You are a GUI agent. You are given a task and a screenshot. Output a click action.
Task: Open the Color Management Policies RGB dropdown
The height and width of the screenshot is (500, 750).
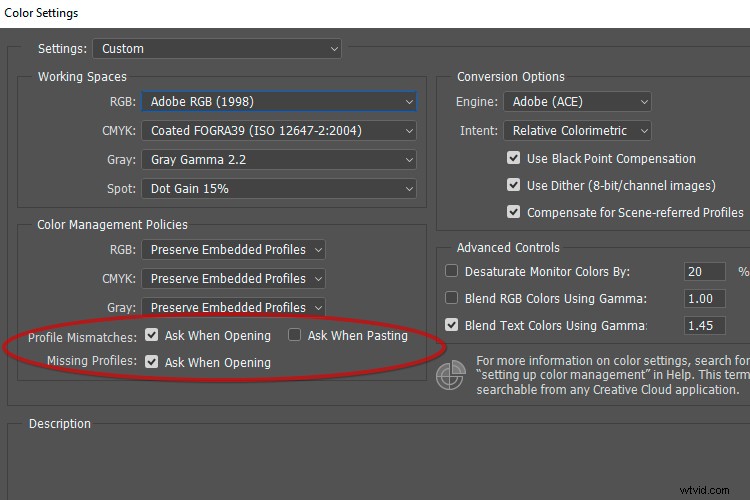[x=233, y=250]
